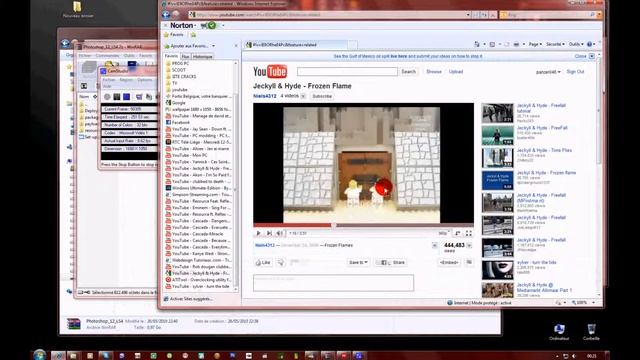640x360 pixels.
Task: Click the thumbs-down dislike icon
Action: click(x=281, y=262)
